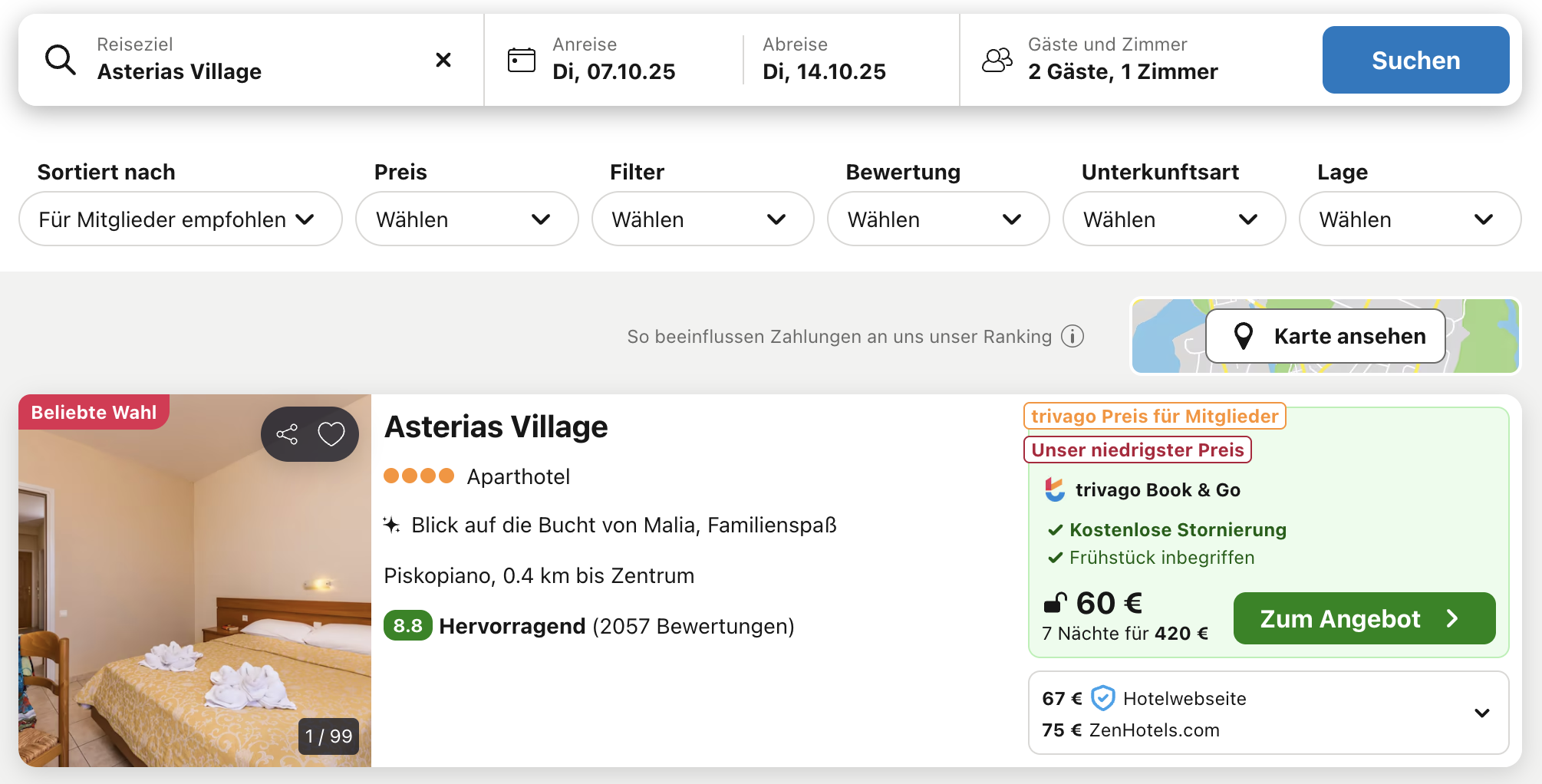The width and height of the screenshot is (1542, 784).
Task: Click trivago Preis für Mitglieder label
Action: [1155, 416]
